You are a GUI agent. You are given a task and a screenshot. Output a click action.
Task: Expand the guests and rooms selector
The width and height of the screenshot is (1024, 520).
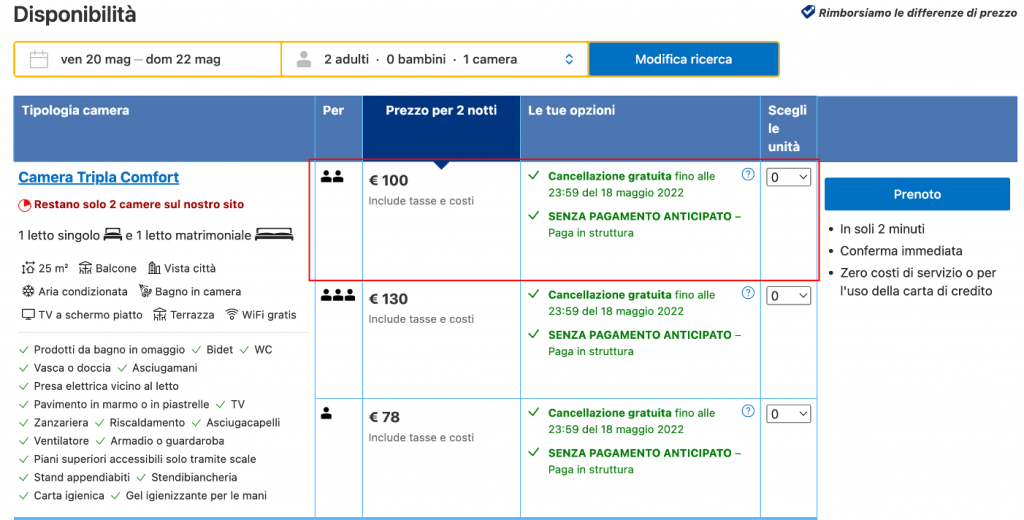569,59
